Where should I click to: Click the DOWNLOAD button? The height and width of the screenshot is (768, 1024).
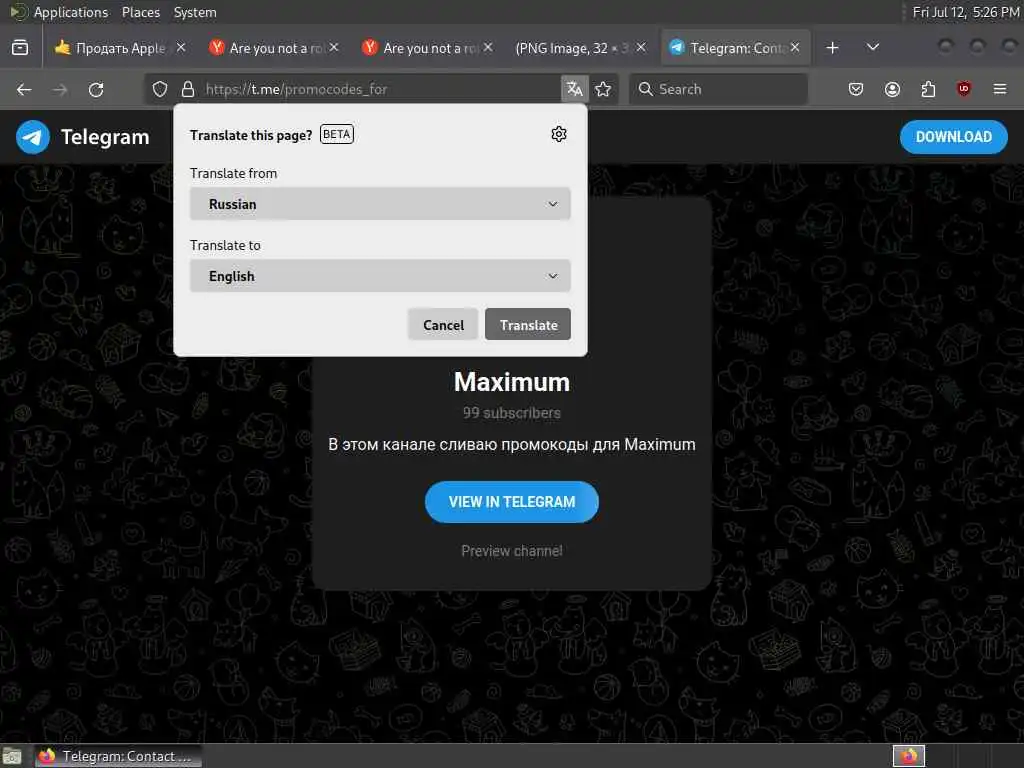point(953,137)
